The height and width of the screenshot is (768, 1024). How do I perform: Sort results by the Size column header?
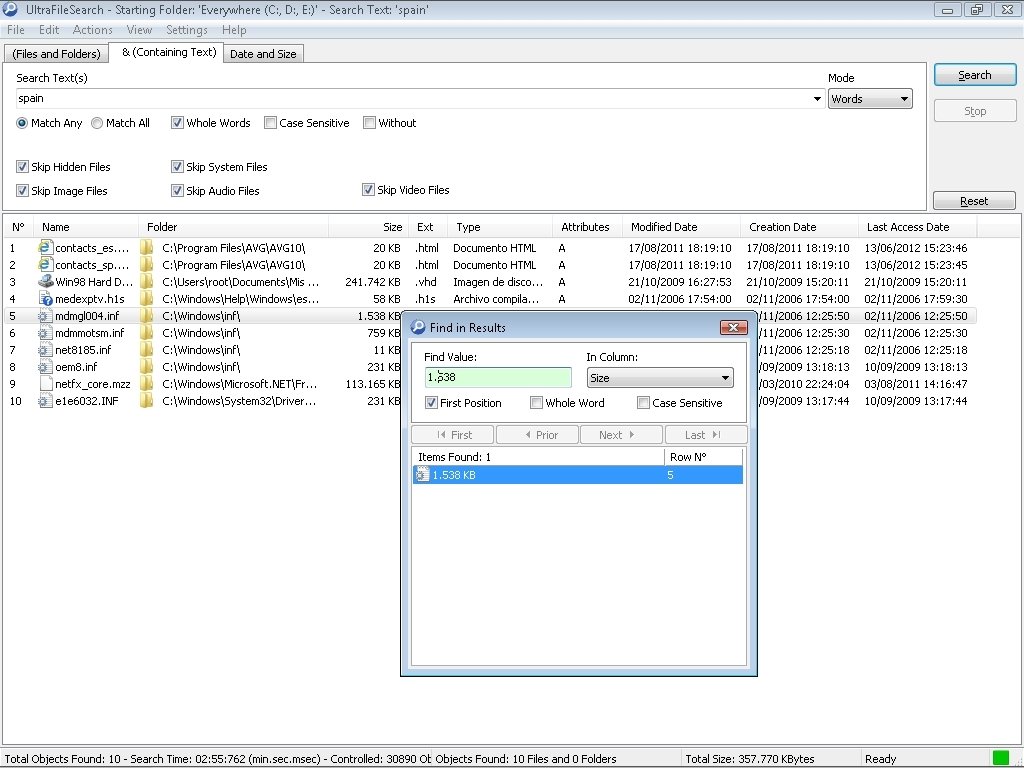(x=369, y=227)
